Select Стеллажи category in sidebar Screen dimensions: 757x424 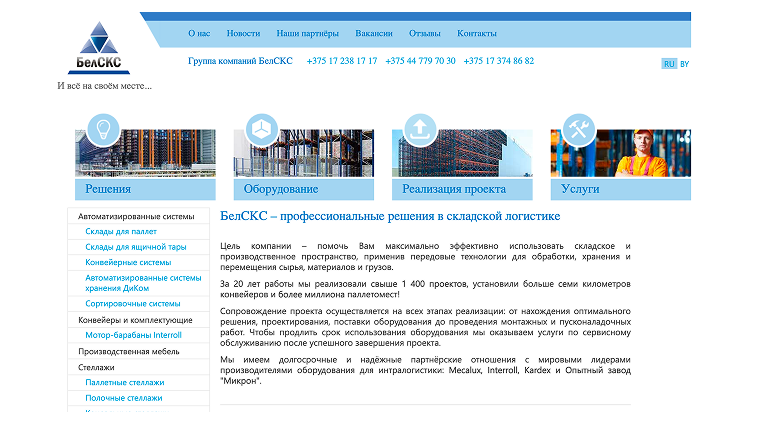(x=96, y=367)
